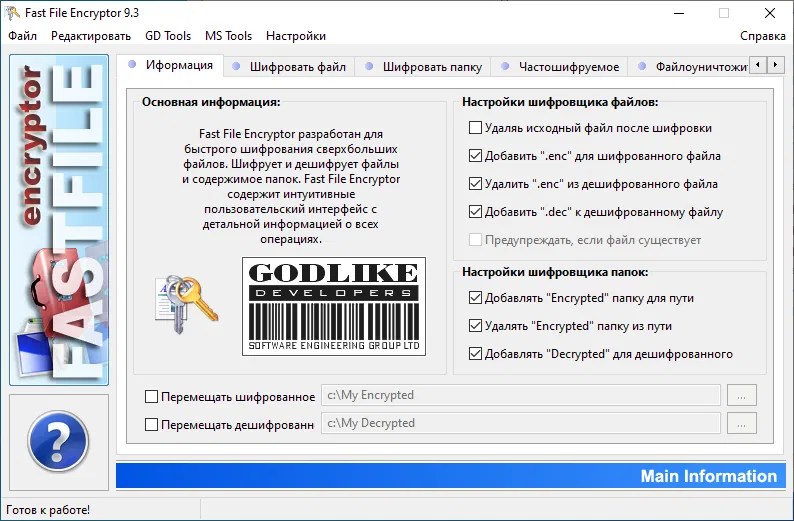Switch to Шифровать папку tab

(x=423, y=67)
